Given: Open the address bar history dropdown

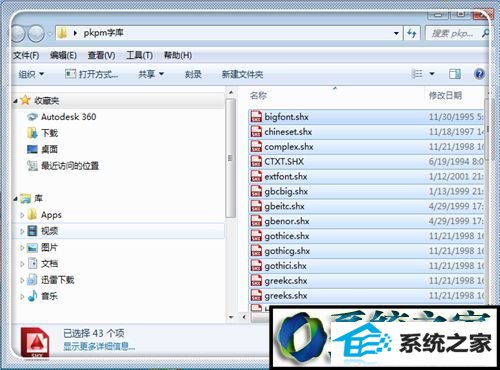Looking at the screenshot, I should 396,33.
